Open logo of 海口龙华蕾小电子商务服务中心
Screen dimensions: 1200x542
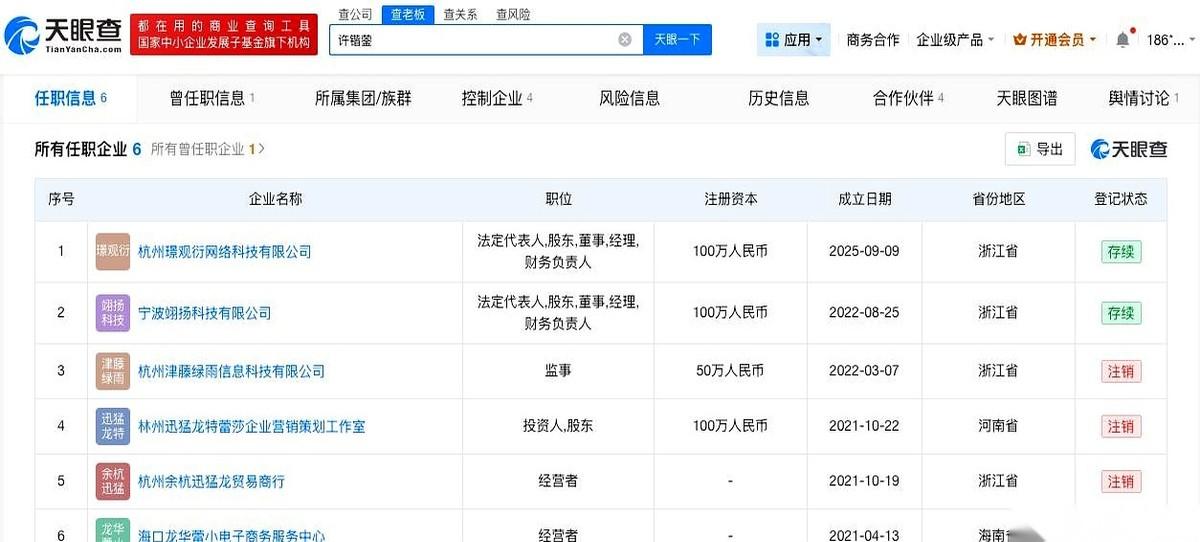tap(113, 530)
